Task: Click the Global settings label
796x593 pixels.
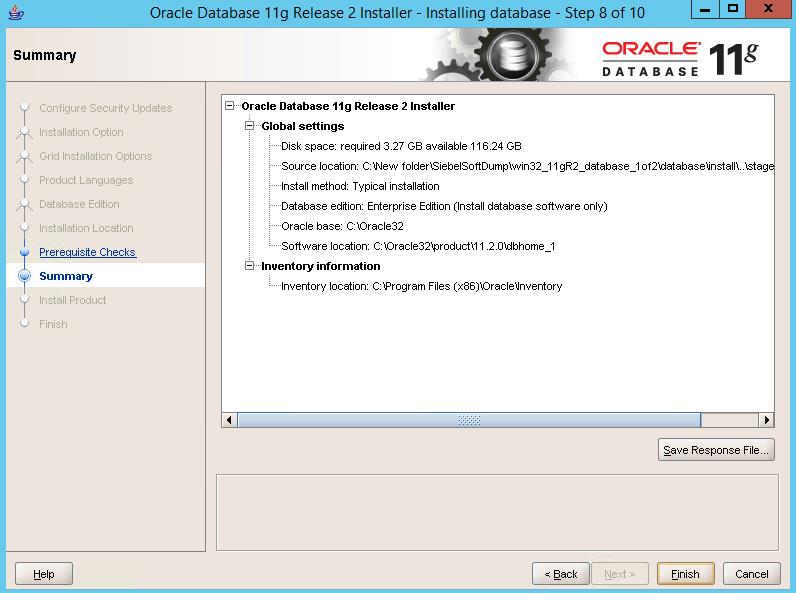Action: tap(303, 126)
